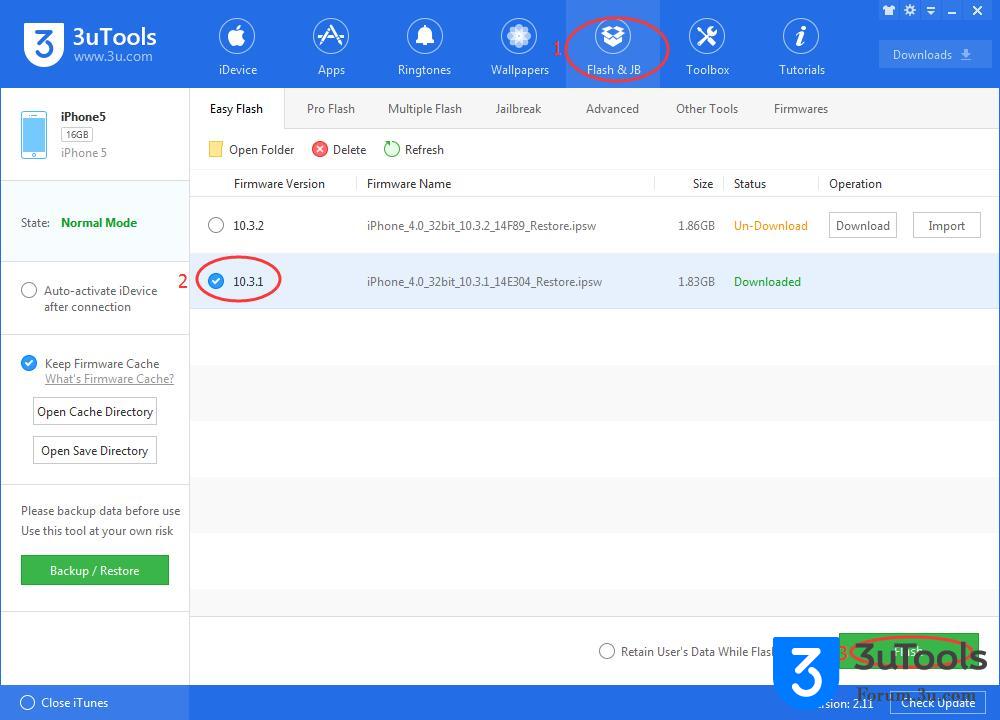
Task: Click the Refresh icon
Action: (x=392, y=149)
